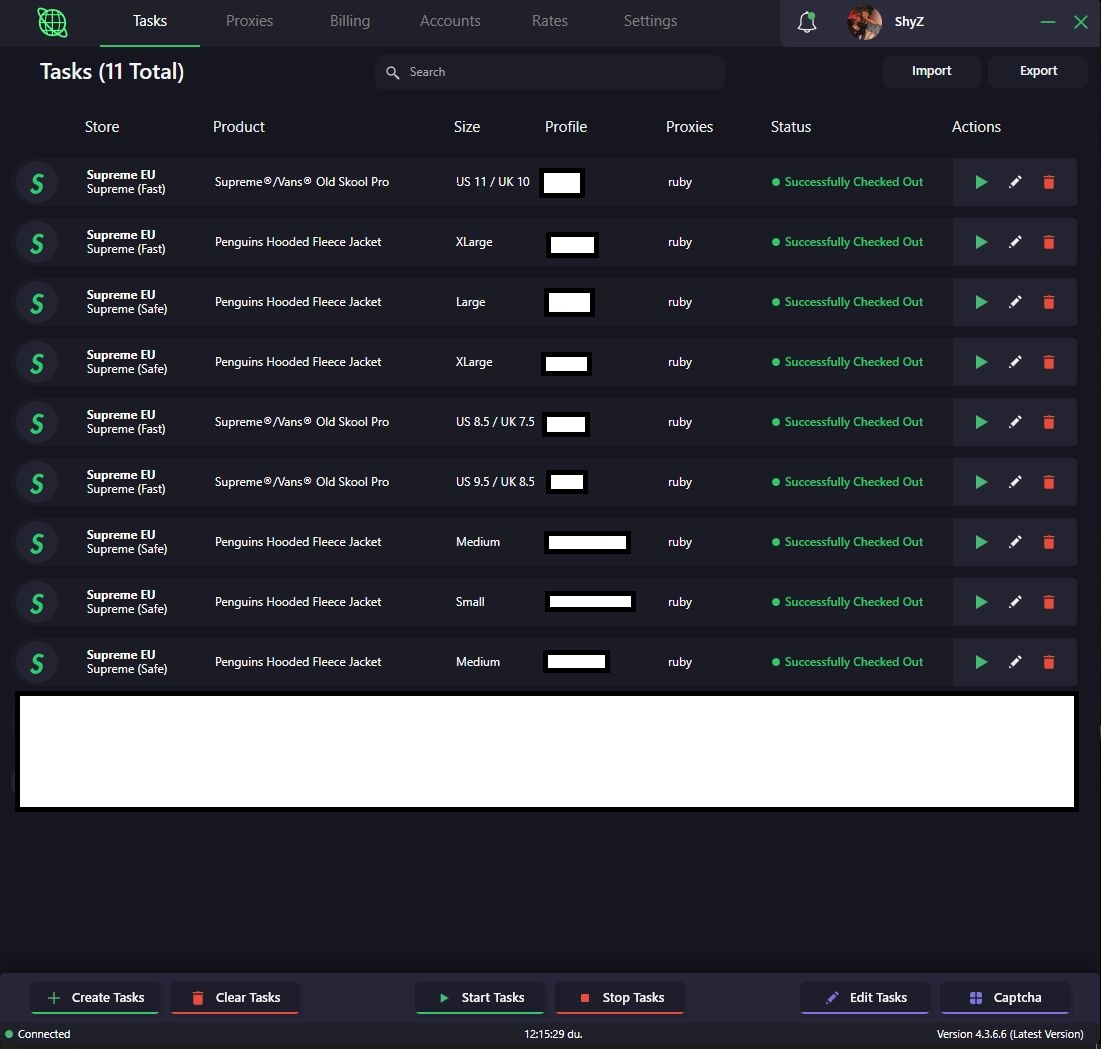Start the Small fleece jacket task
Viewport: 1101px width, 1049px height.
coord(981,602)
